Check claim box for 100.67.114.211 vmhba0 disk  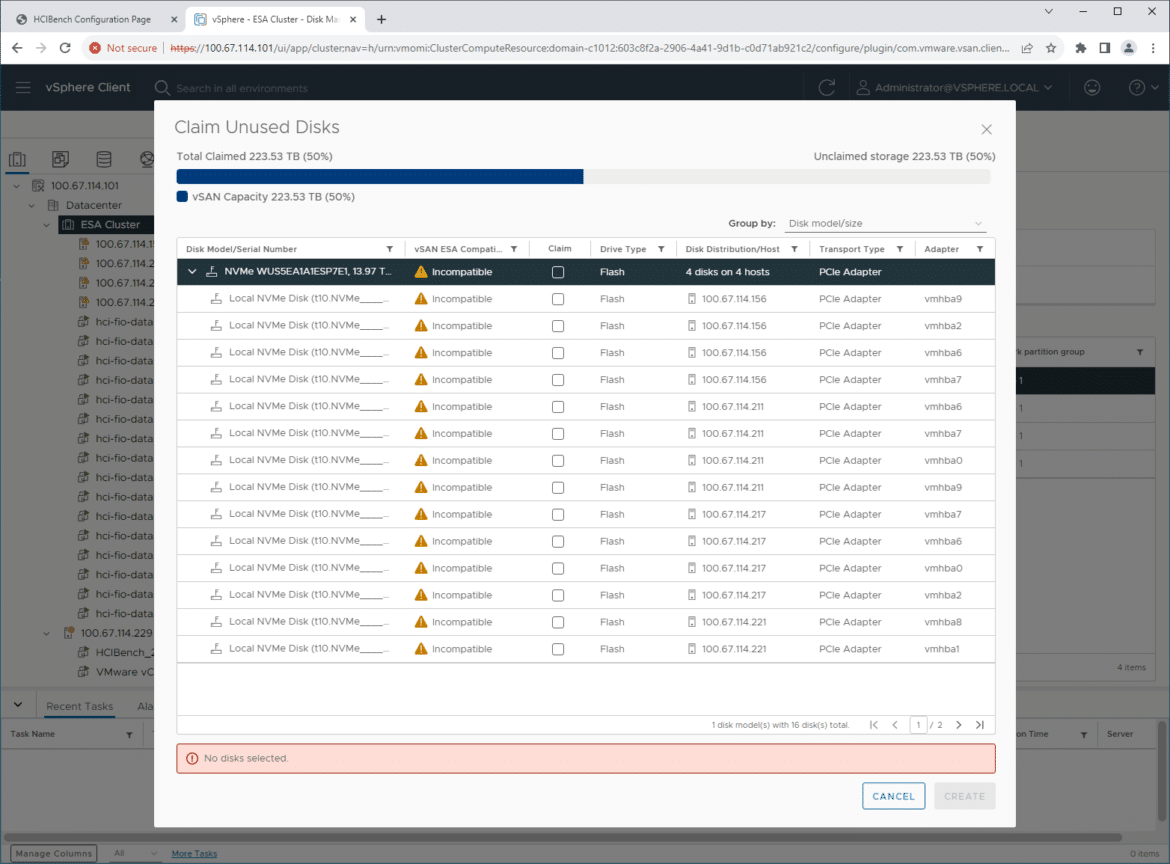coord(557,461)
